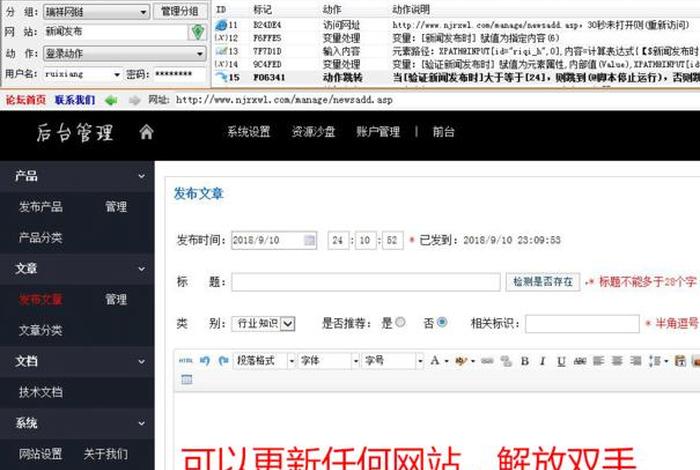Click the 管理 link next to 发布文章
This screenshot has height=470, width=700.
coord(116,299)
